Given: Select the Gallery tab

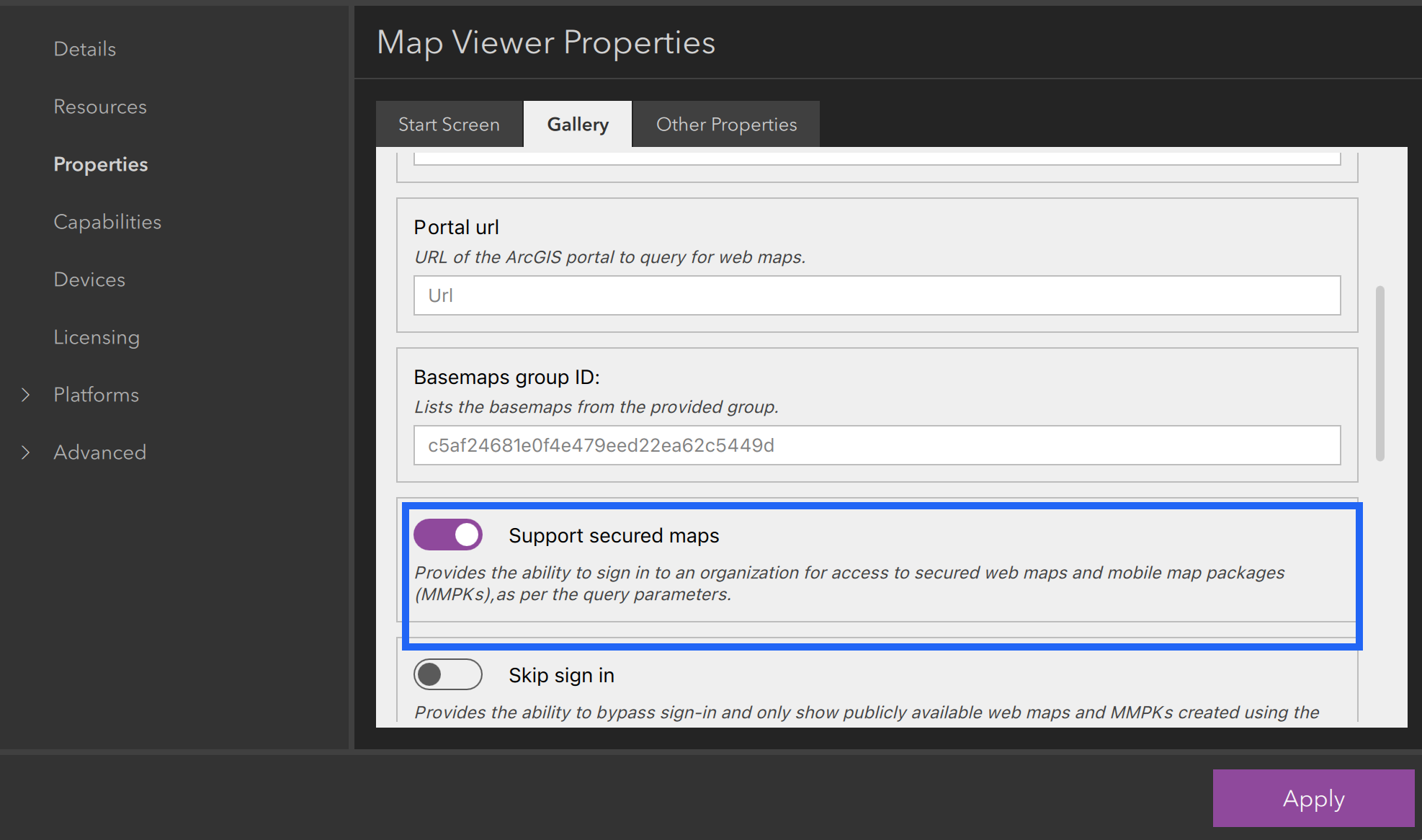Looking at the screenshot, I should click(x=577, y=124).
